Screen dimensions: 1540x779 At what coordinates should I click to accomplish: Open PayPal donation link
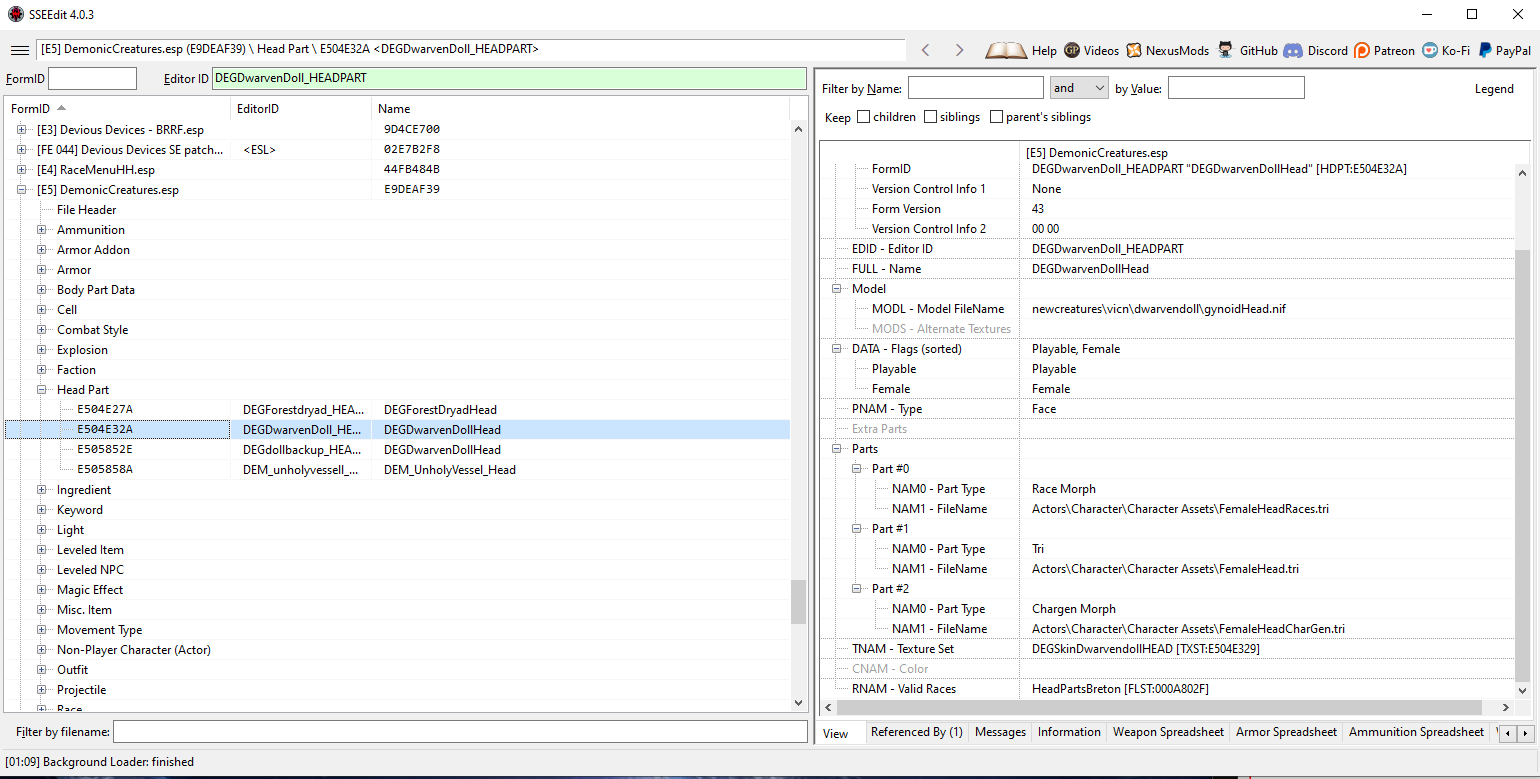point(1503,50)
